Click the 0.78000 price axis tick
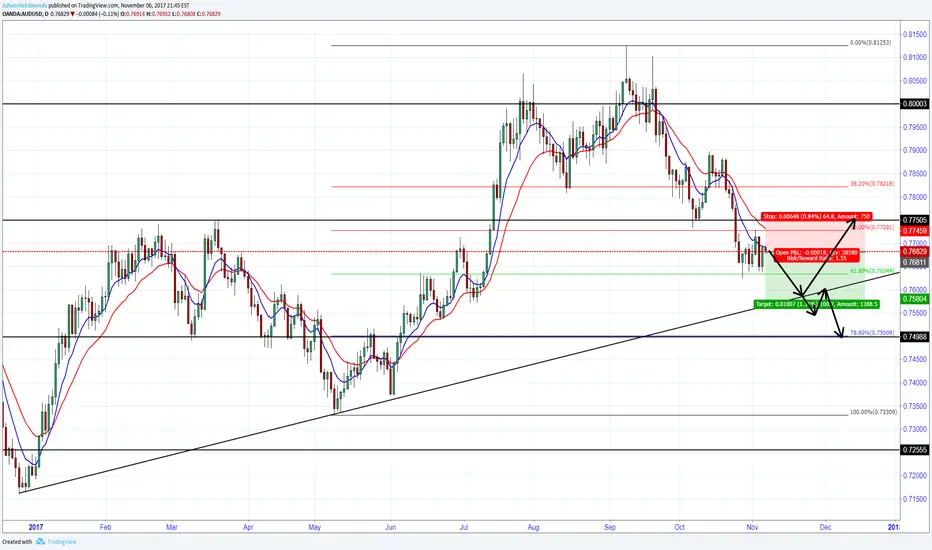Viewport: 932px width, 550px height. pos(915,197)
